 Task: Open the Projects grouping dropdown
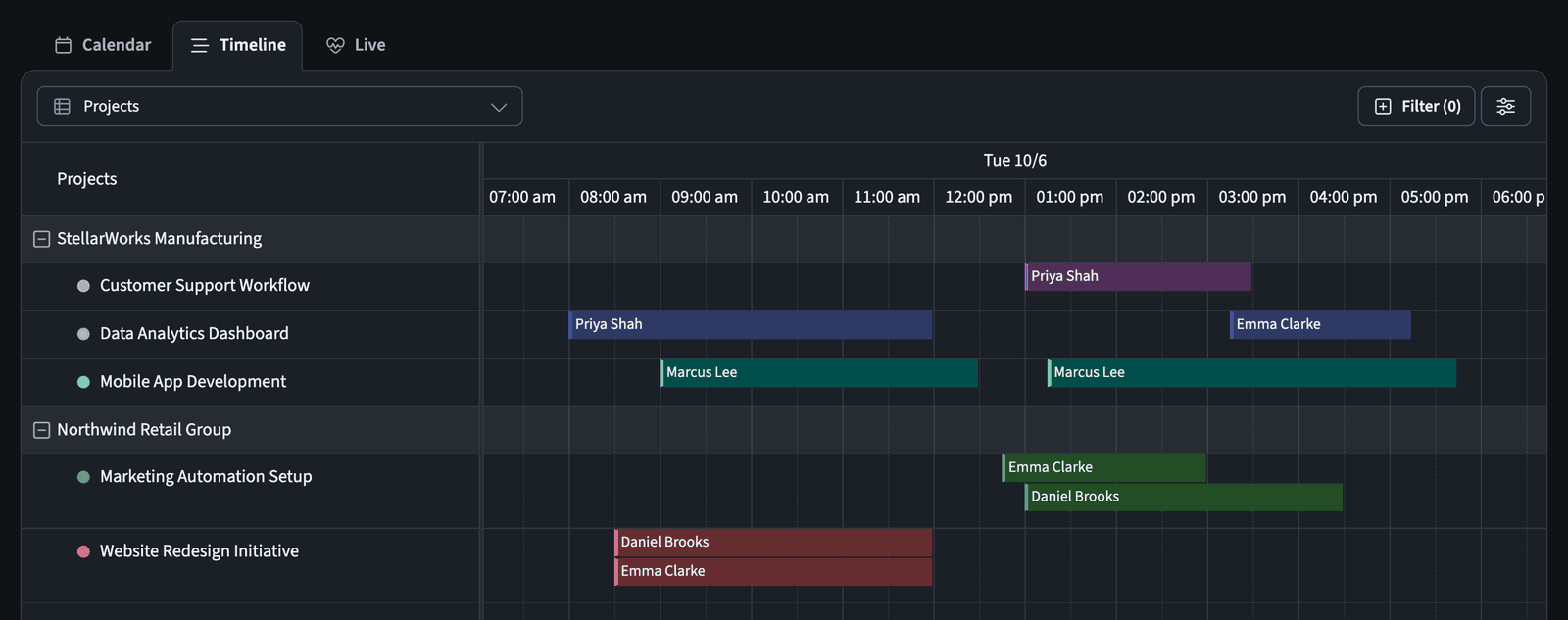pyautogui.click(x=279, y=106)
